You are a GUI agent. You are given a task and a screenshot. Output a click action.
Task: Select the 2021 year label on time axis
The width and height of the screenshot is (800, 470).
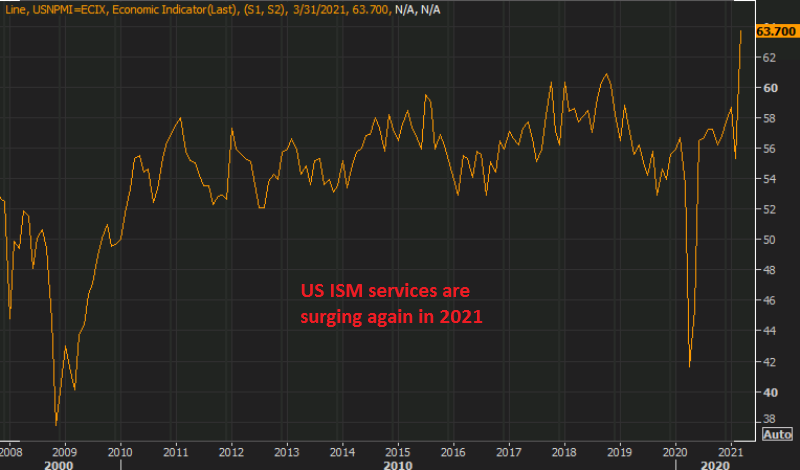coord(731,452)
